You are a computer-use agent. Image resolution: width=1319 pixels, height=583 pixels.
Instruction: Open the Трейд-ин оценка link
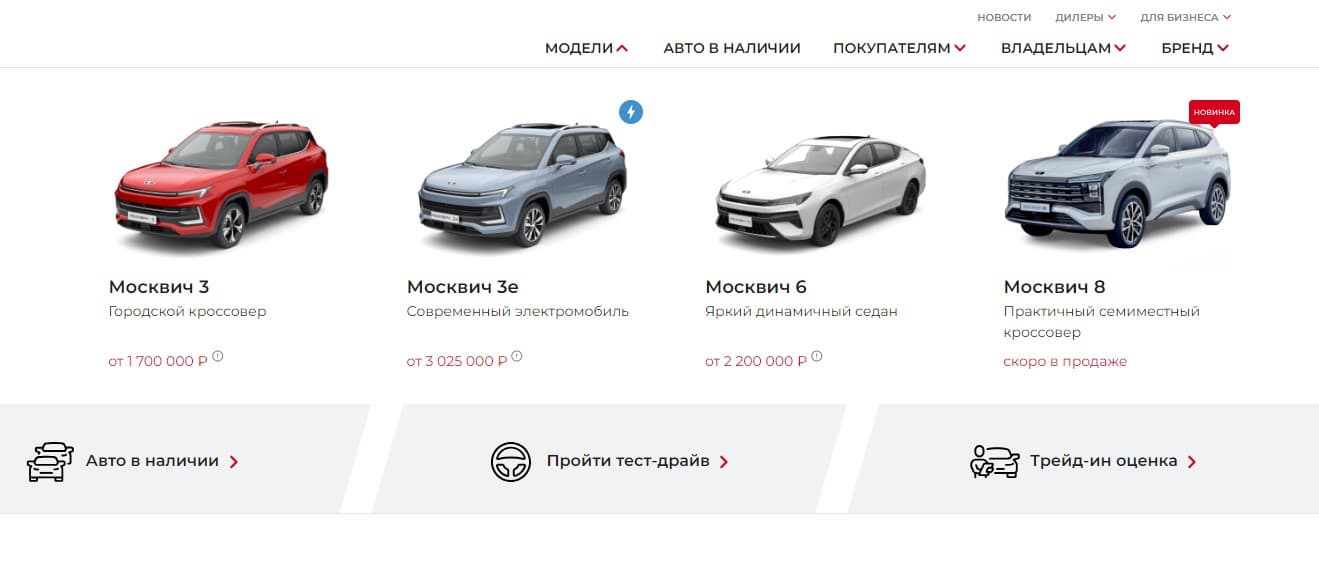(x=1113, y=461)
